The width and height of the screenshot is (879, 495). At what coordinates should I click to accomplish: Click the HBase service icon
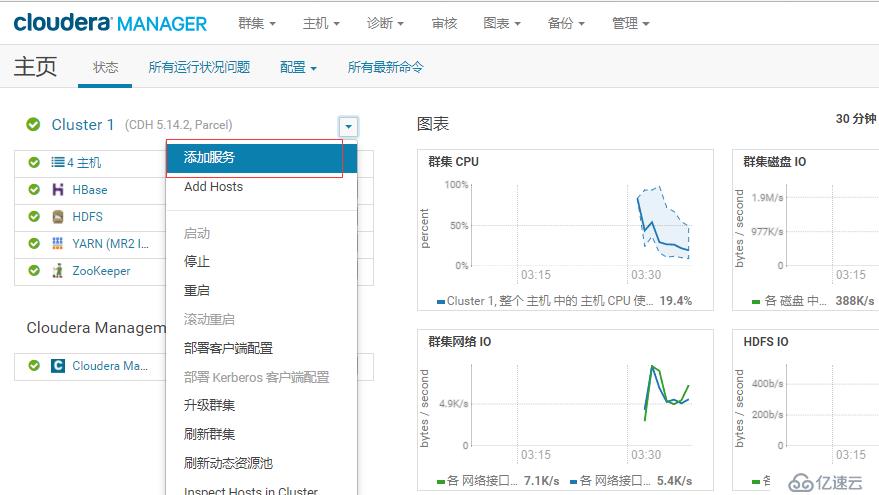coord(58,189)
